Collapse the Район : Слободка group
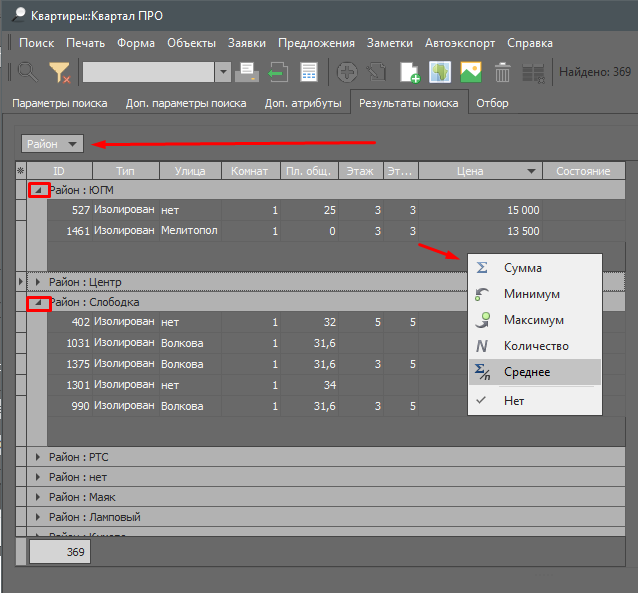Screen dimensions: 638x593 click(x=38, y=301)
